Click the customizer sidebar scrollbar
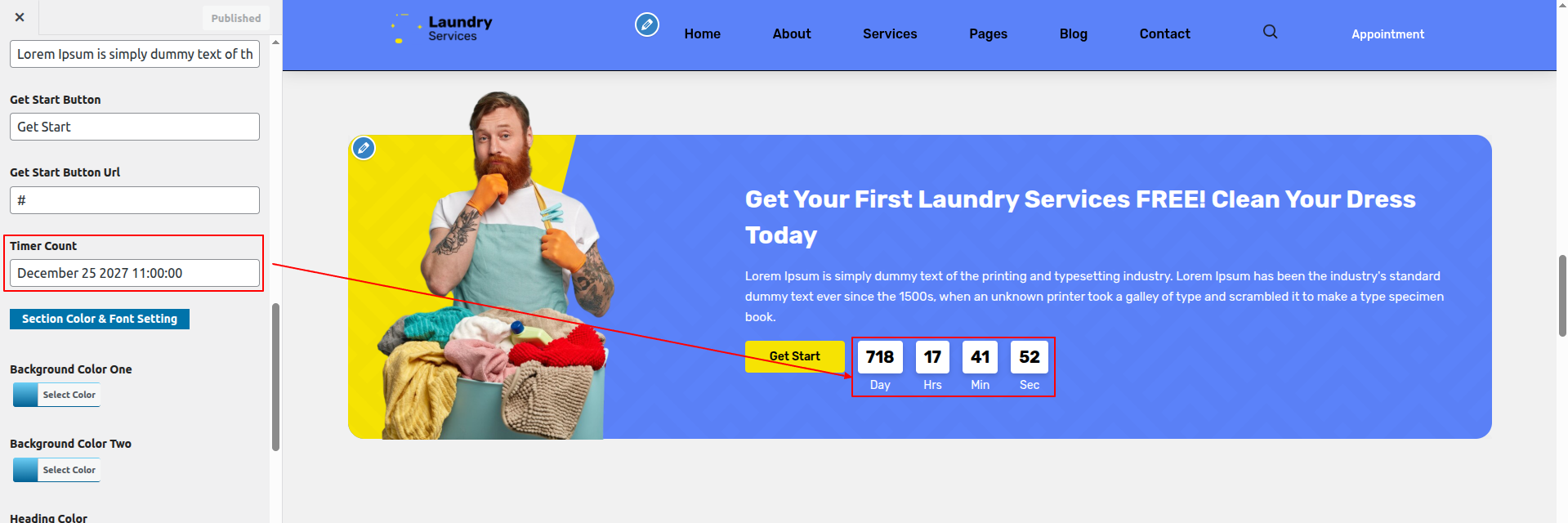Image resolution: width=1568 pixels, height=523 pixels. pos(275,377)
